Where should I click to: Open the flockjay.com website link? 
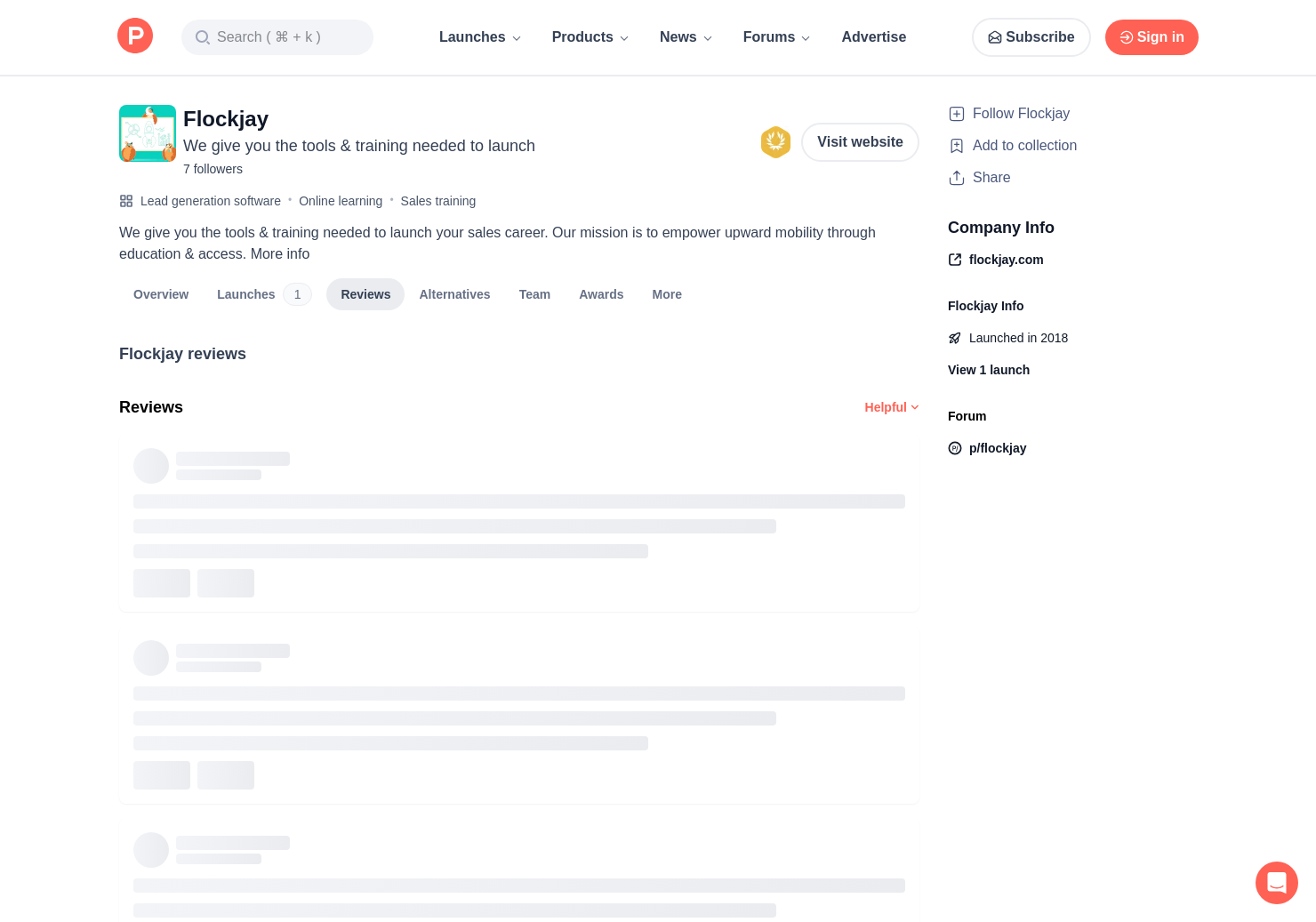coord(1007,260)
